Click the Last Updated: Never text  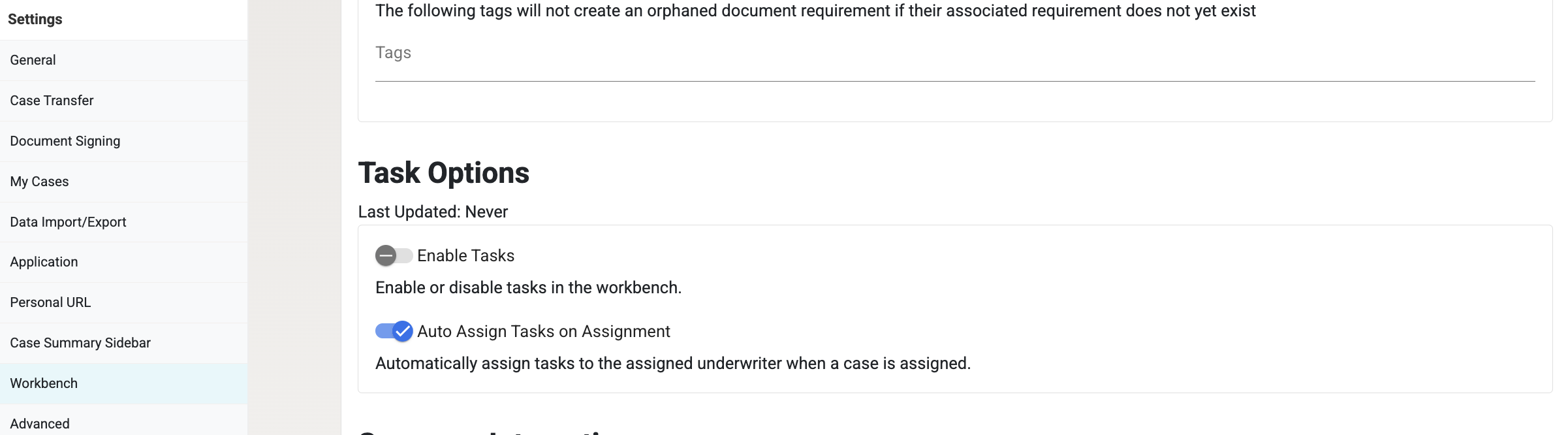click(433, 212)
